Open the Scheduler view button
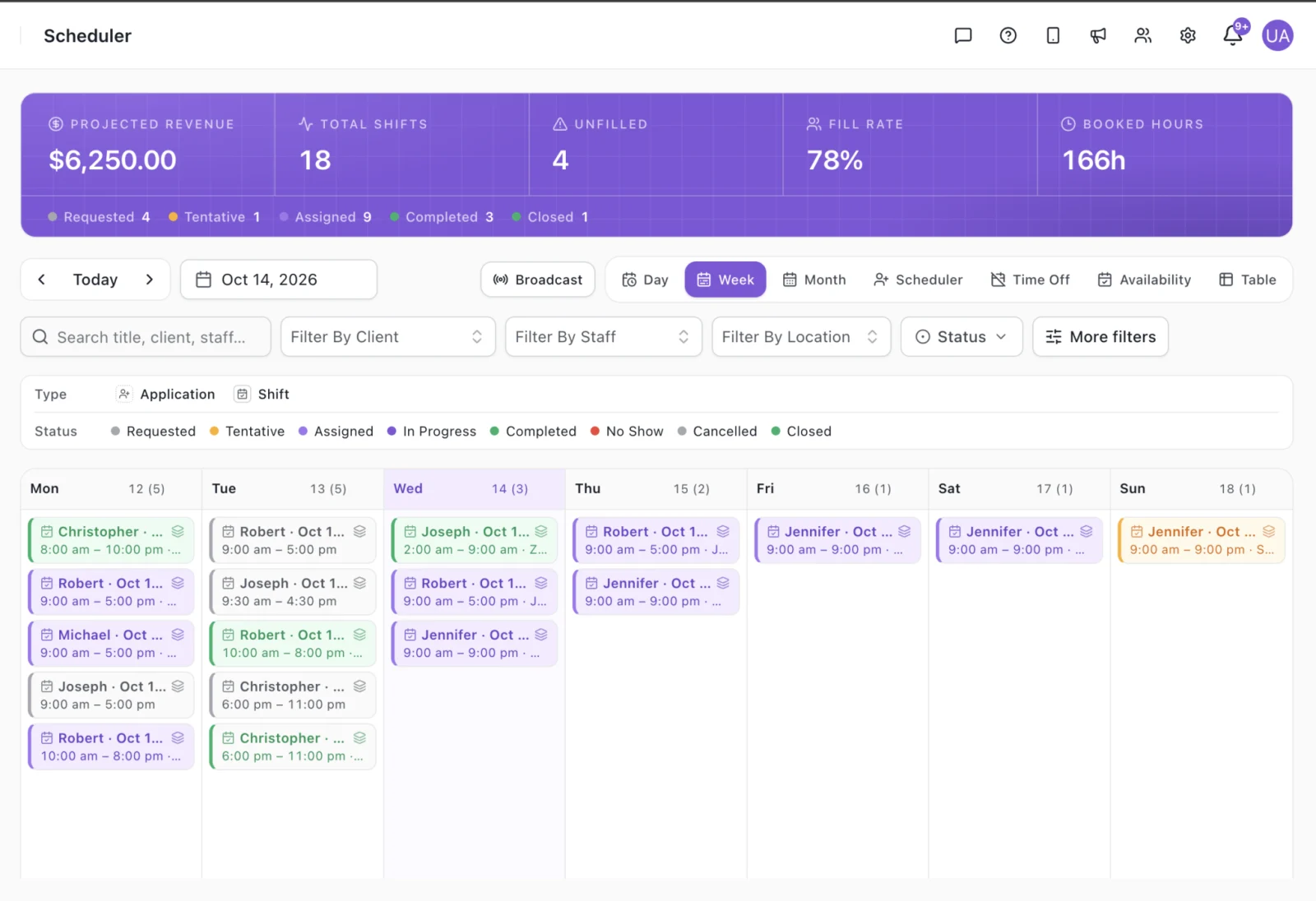The width and height of the screenshot is (1316, 901). coord(918,280)
